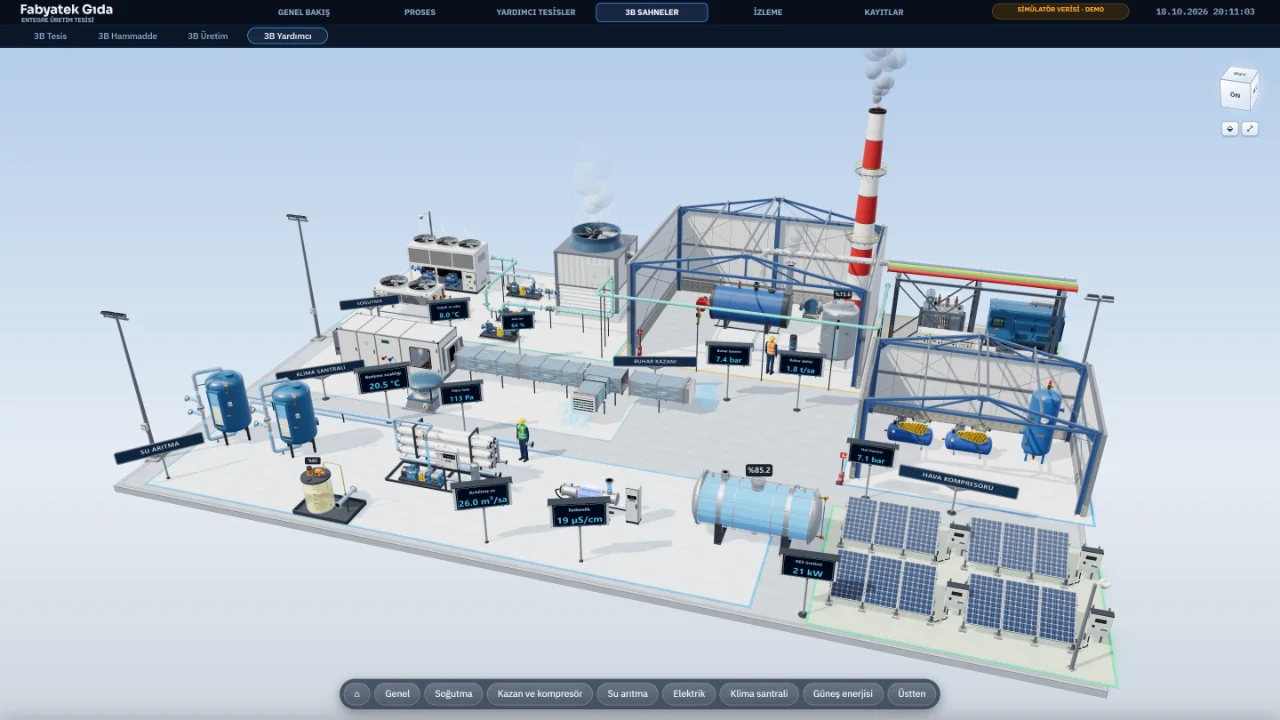Click the 8.0 °C chilled water display
Viewport: 1280px width, 720px height.
[449, 311]
